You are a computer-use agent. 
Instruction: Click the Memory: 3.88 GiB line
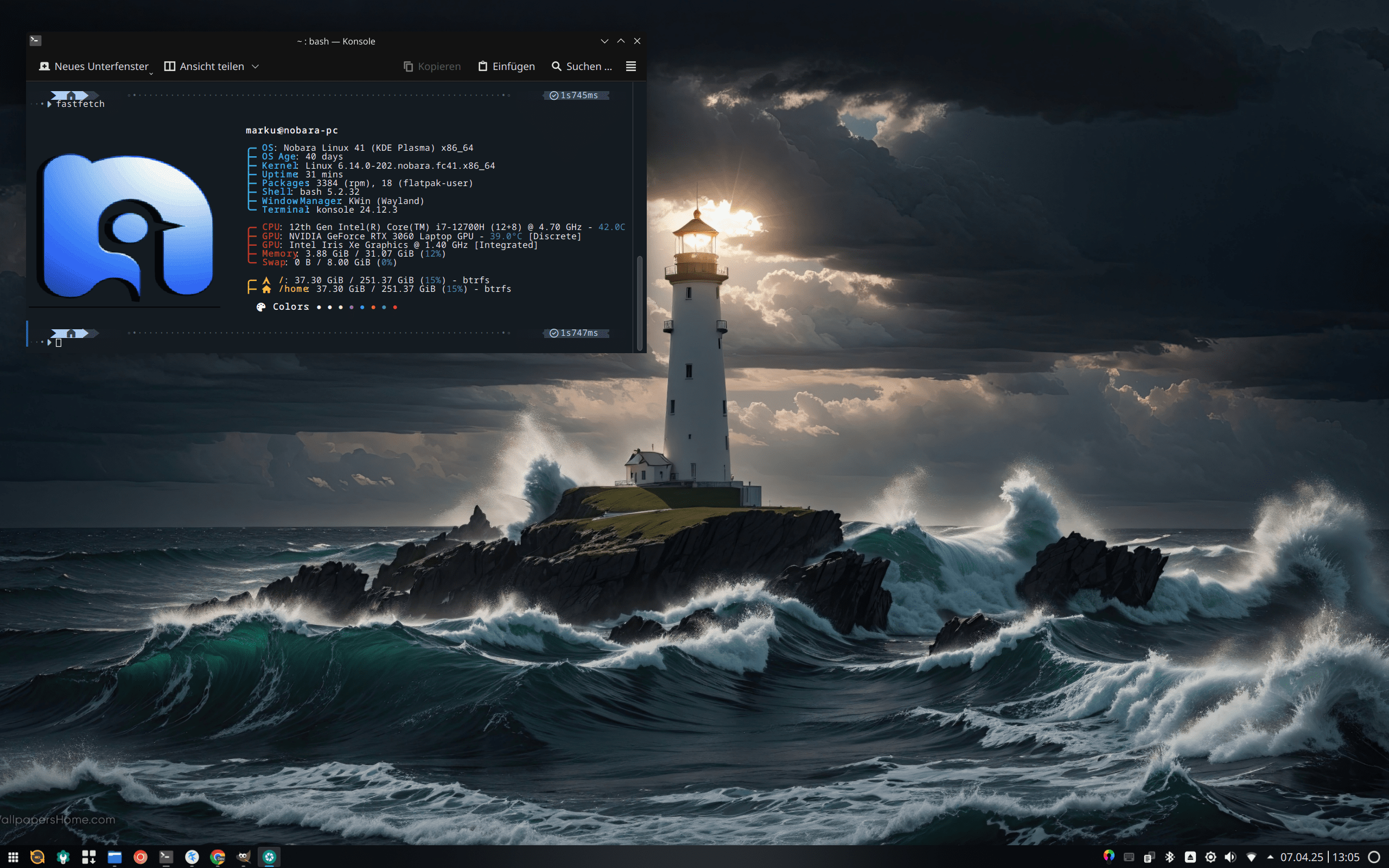[x=354, y=254]
